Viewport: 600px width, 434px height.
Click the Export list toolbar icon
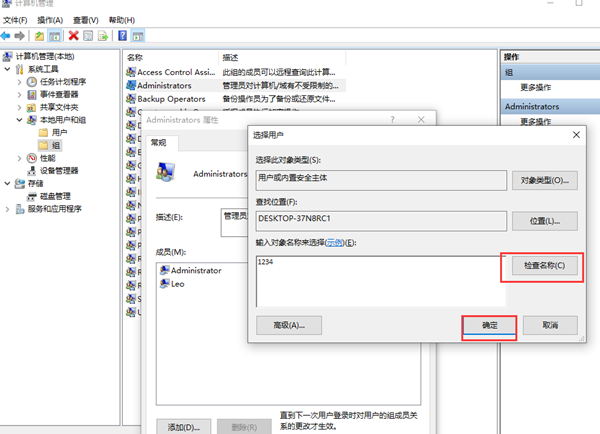point(104,36)
